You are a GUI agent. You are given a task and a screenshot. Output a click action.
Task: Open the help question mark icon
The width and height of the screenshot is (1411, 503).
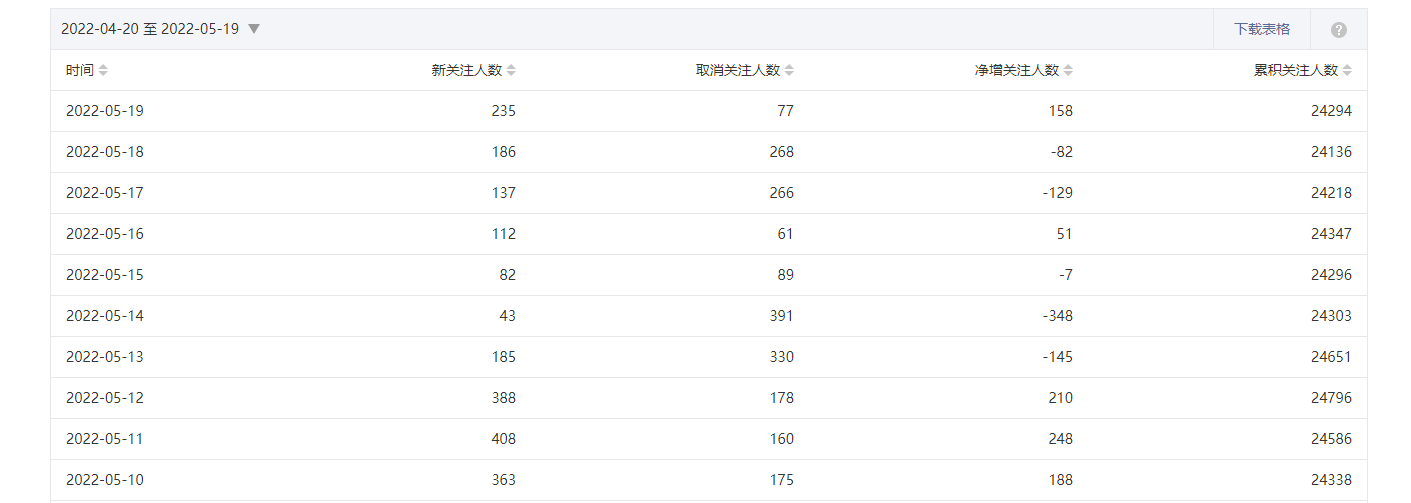(1338, 30)
